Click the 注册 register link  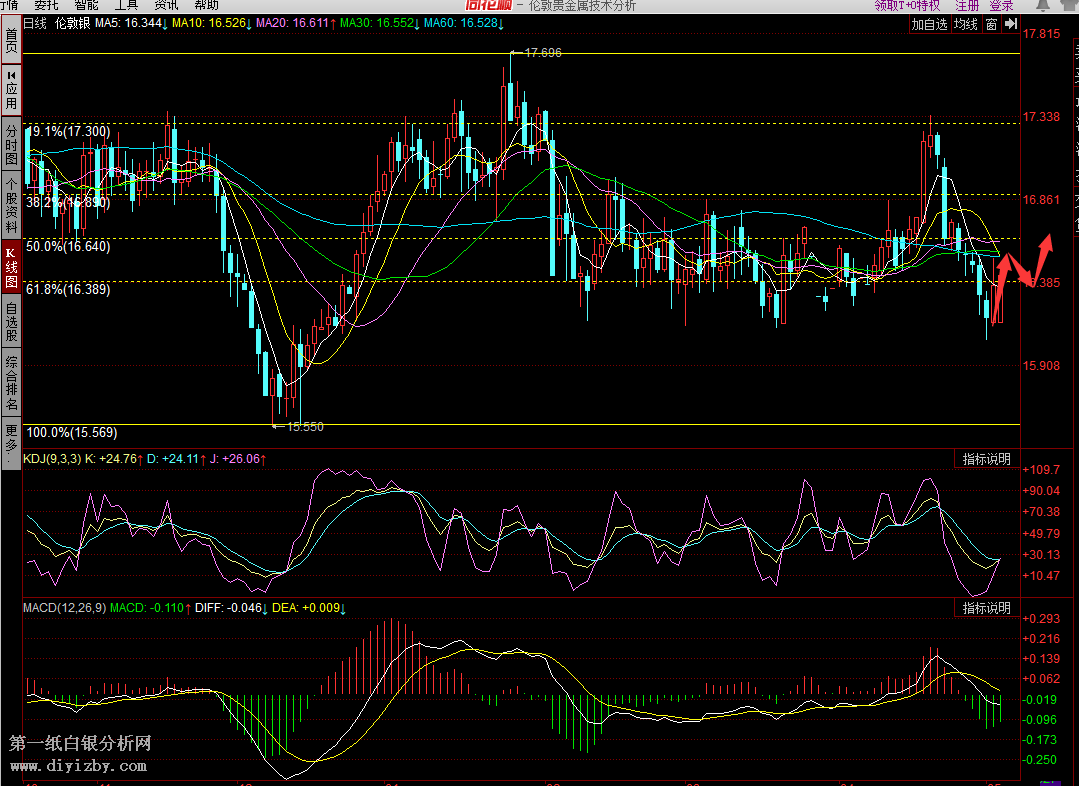click(967, 5)
